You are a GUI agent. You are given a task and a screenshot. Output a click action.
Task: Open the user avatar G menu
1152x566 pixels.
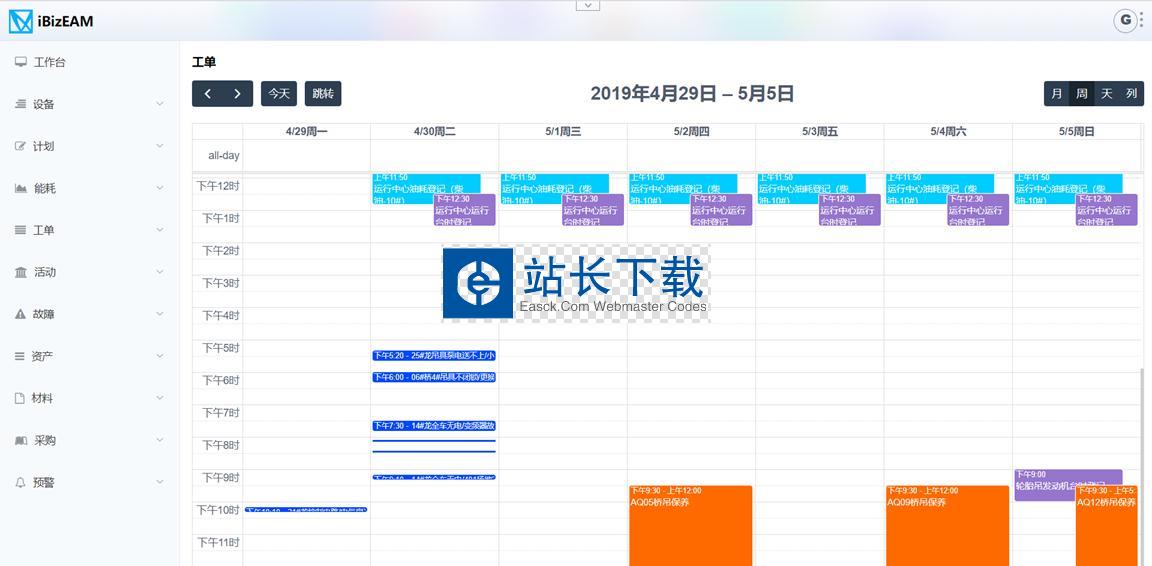tap(1126, 20)
